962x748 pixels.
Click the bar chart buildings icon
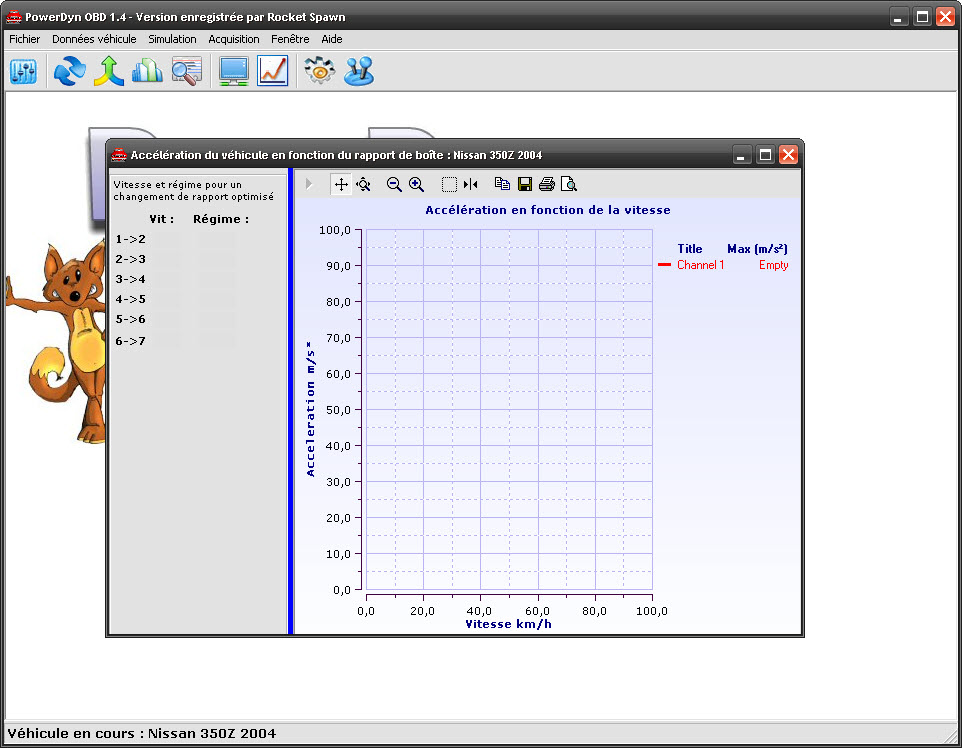tap(147, 71)
